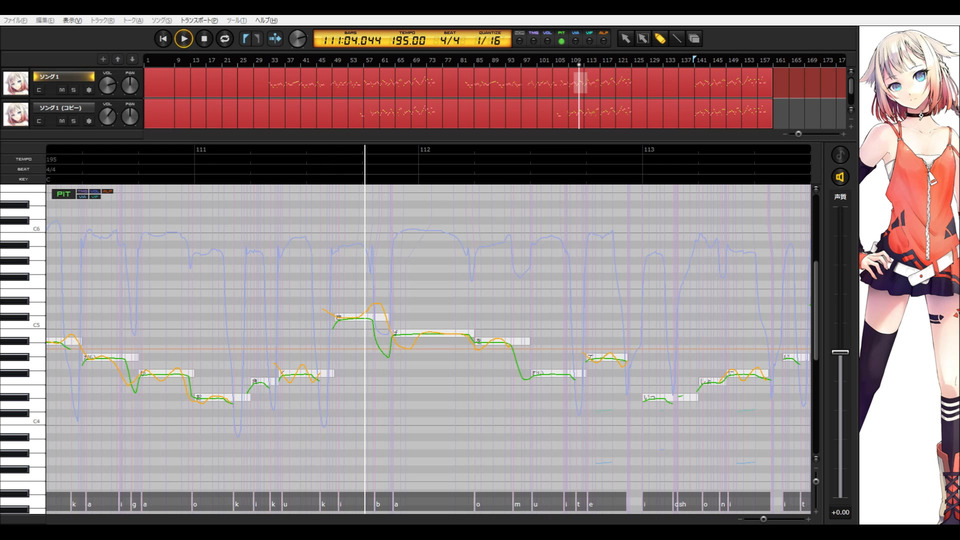This screenshot has width=960, height=540.
Task: Add a new track with plus button
Action: click(x=103, y=59)
